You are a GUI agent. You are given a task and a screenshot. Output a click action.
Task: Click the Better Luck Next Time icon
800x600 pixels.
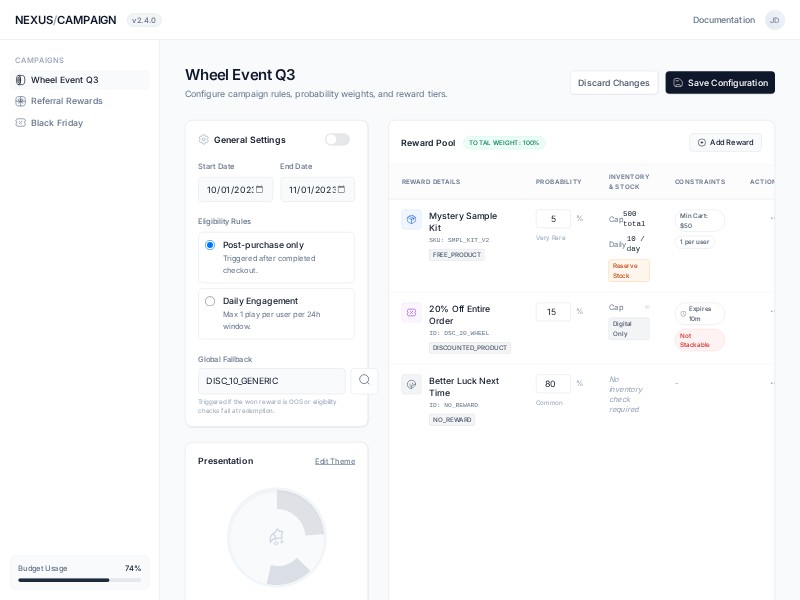[411, 384]
